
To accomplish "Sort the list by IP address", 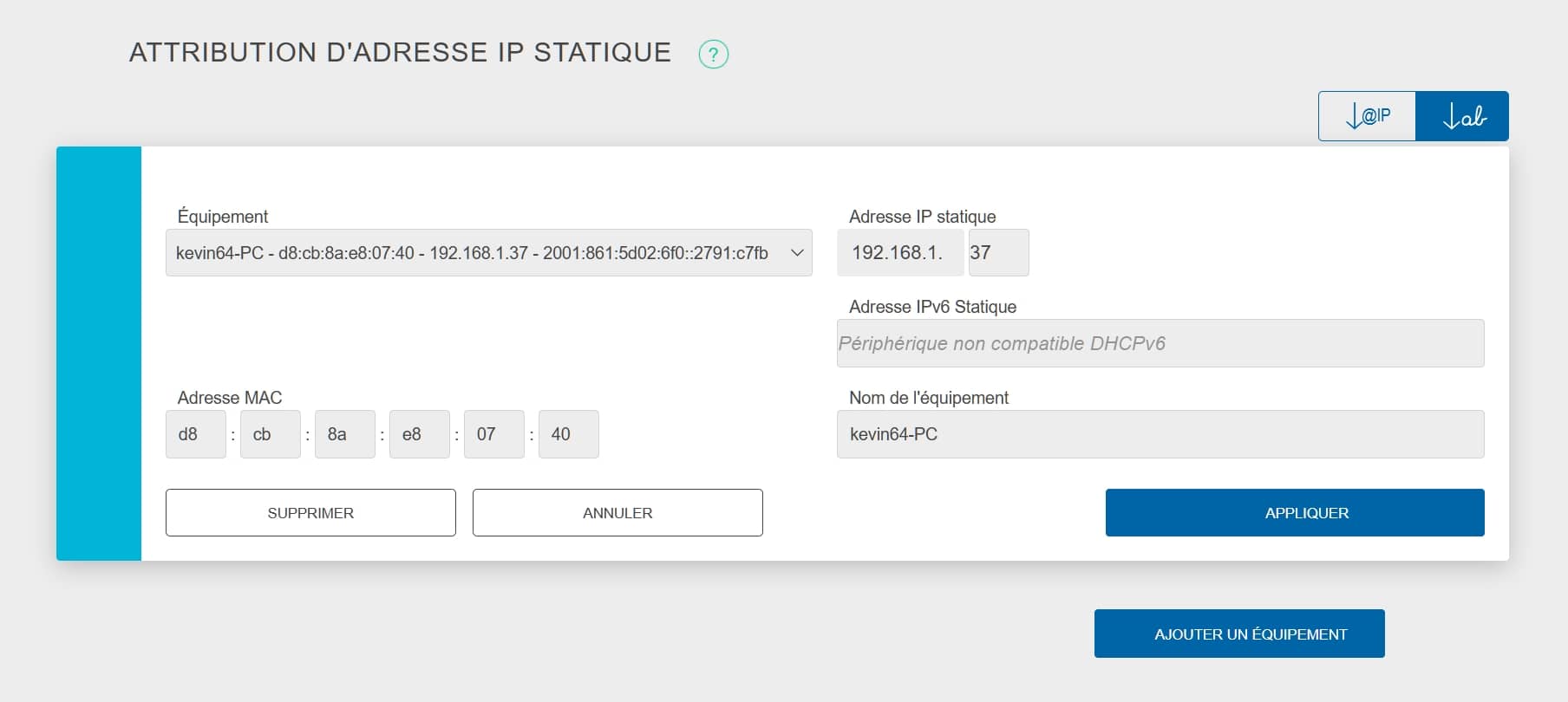I will (x=1367, y=116).
